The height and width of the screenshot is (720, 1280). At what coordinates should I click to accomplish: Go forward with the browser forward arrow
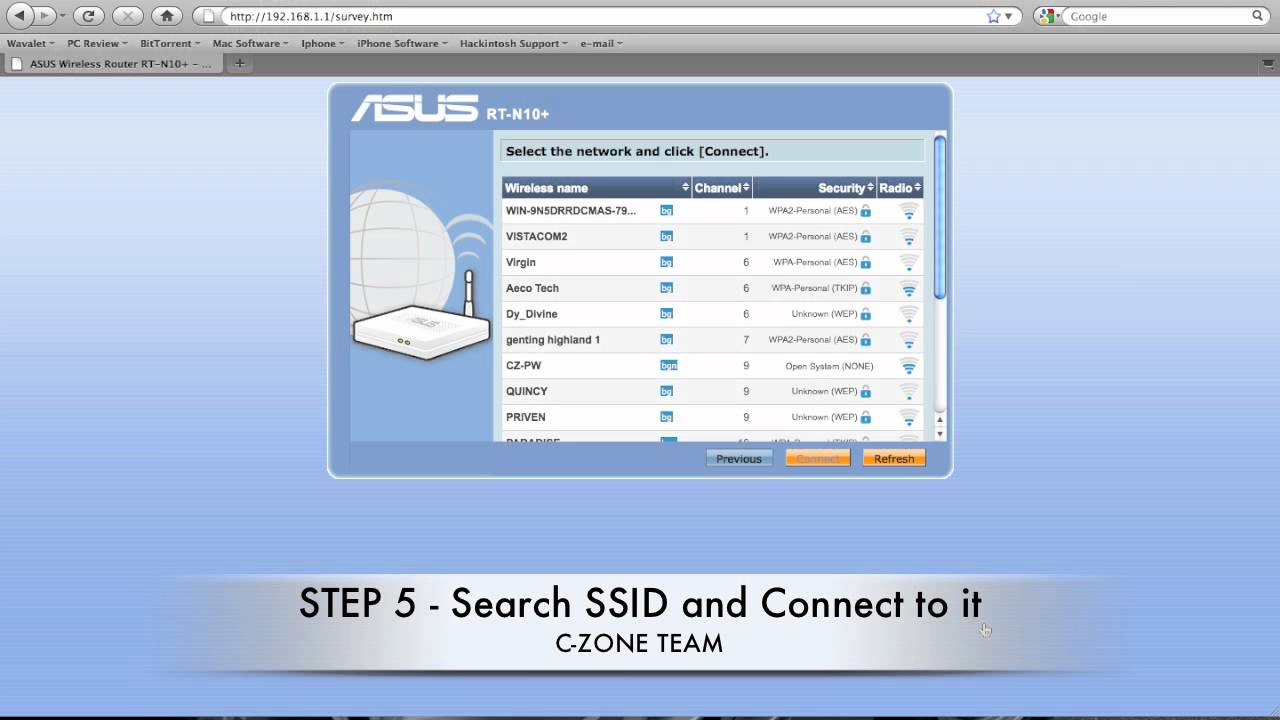point(43,16)
